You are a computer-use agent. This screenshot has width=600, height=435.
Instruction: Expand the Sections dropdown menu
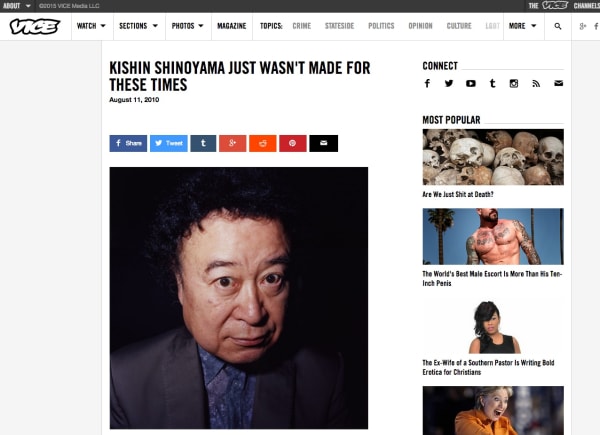(139, 26)
